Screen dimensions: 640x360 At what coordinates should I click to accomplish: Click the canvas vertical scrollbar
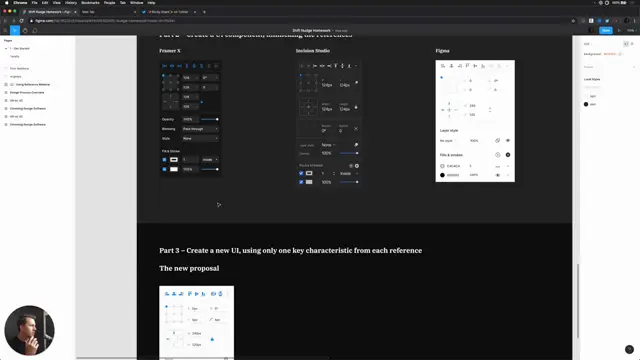tap(578, 301)
